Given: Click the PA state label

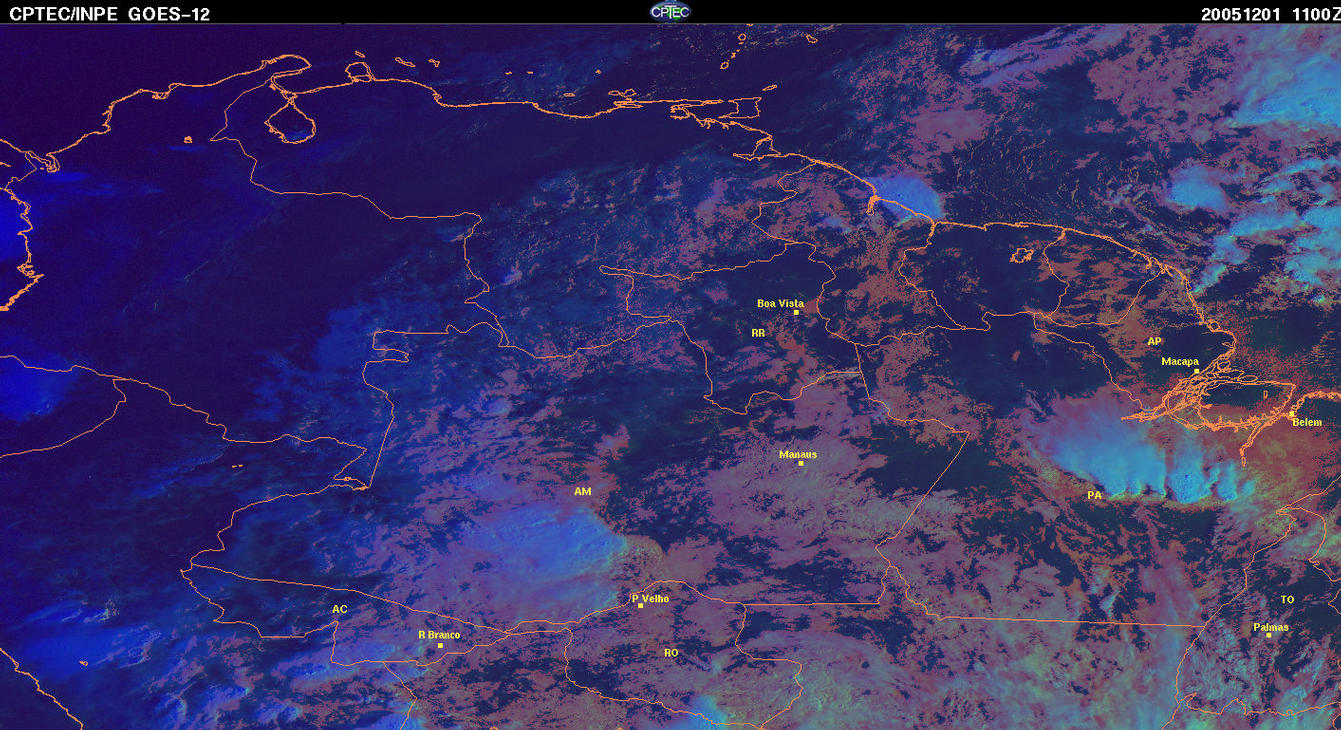Looking at the screenshot, I should pos(1094,495).
